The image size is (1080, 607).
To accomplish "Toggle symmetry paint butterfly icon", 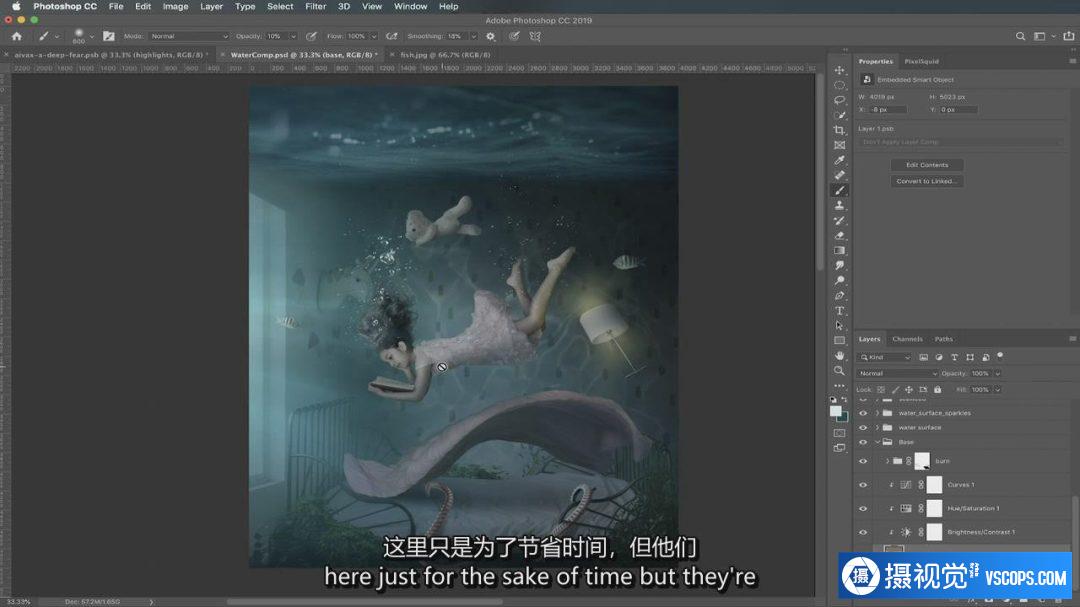I will 535,37.
